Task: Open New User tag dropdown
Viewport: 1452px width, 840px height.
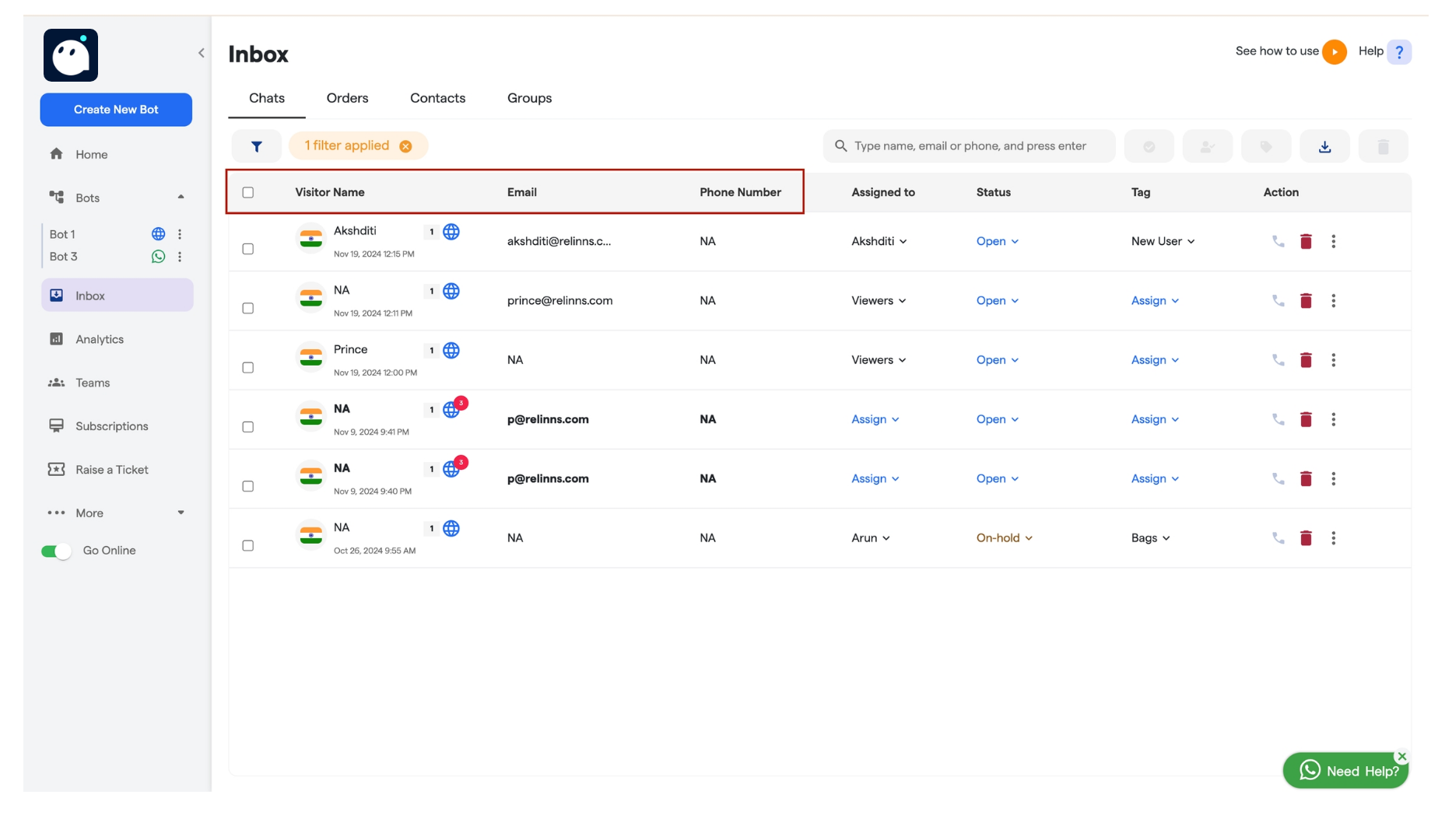Action: click(x=1163, y=241)
